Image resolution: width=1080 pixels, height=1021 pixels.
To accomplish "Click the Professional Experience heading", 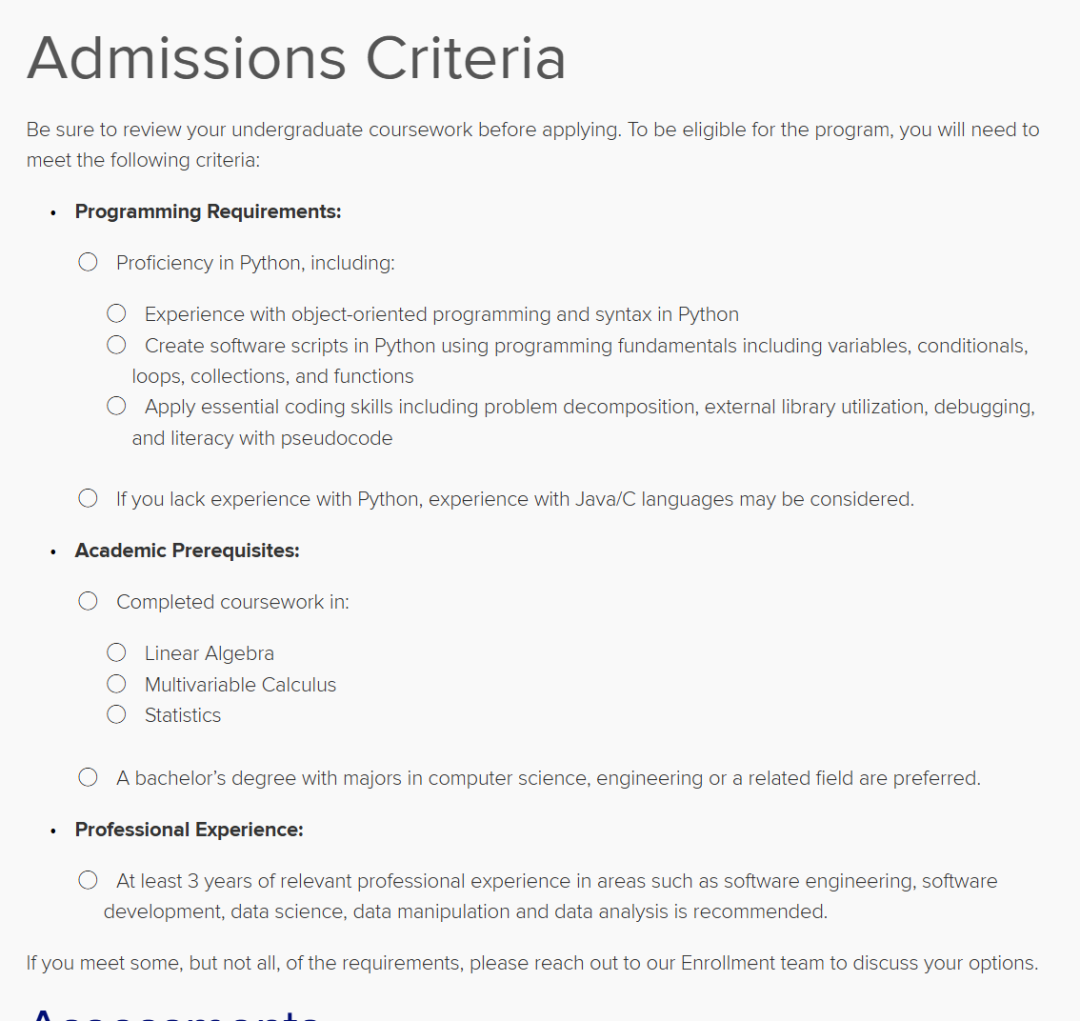I will point(189,829).
